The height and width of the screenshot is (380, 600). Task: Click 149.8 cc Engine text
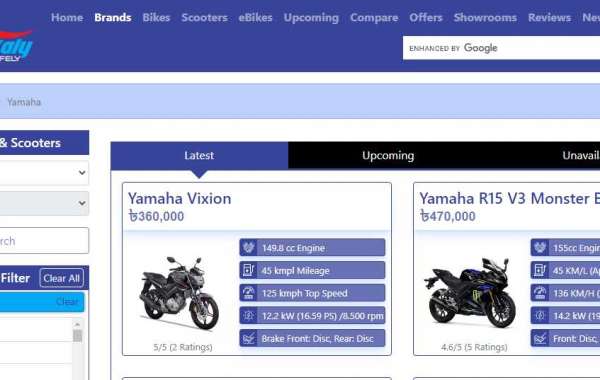click(x=293, y=248)
